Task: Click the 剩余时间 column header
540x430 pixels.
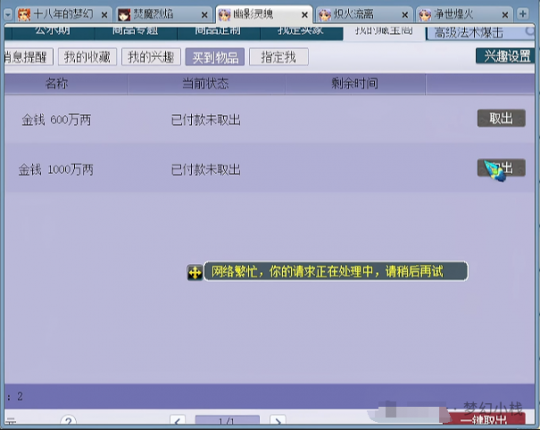Action: point(355,83)
